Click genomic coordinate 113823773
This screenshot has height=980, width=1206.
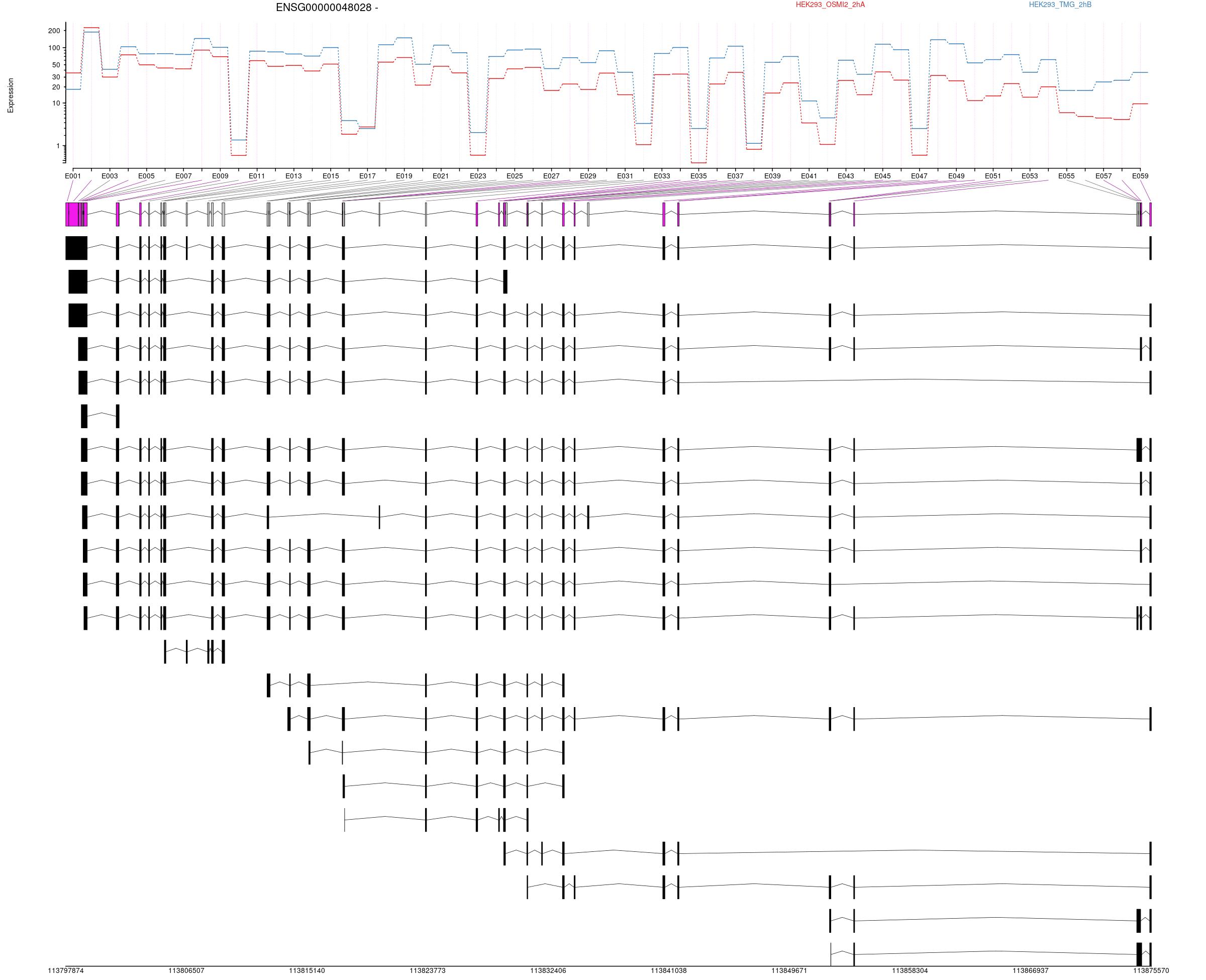[427, 971]
